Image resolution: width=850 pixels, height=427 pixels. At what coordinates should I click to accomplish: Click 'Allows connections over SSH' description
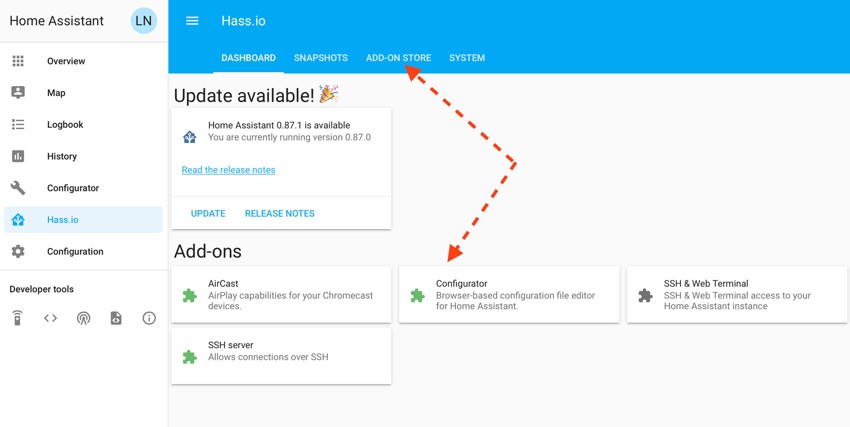click(268, 357)
